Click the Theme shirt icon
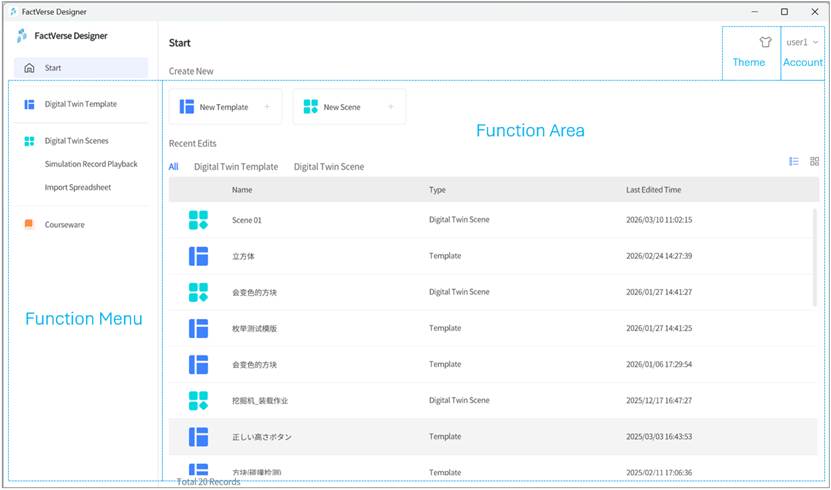831x490 pixels. pos(765,43)
